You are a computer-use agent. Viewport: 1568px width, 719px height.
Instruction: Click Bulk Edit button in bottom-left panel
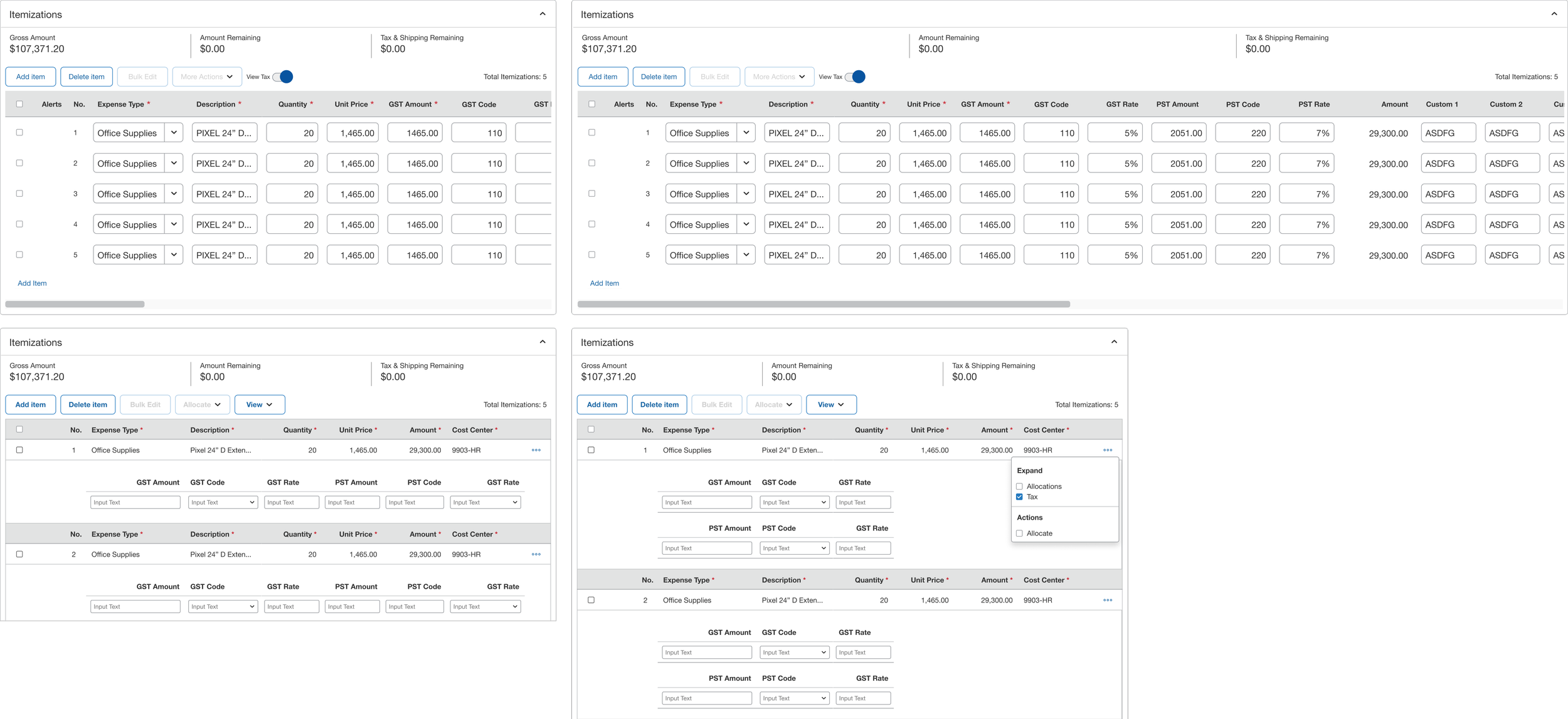click(145, 404)
